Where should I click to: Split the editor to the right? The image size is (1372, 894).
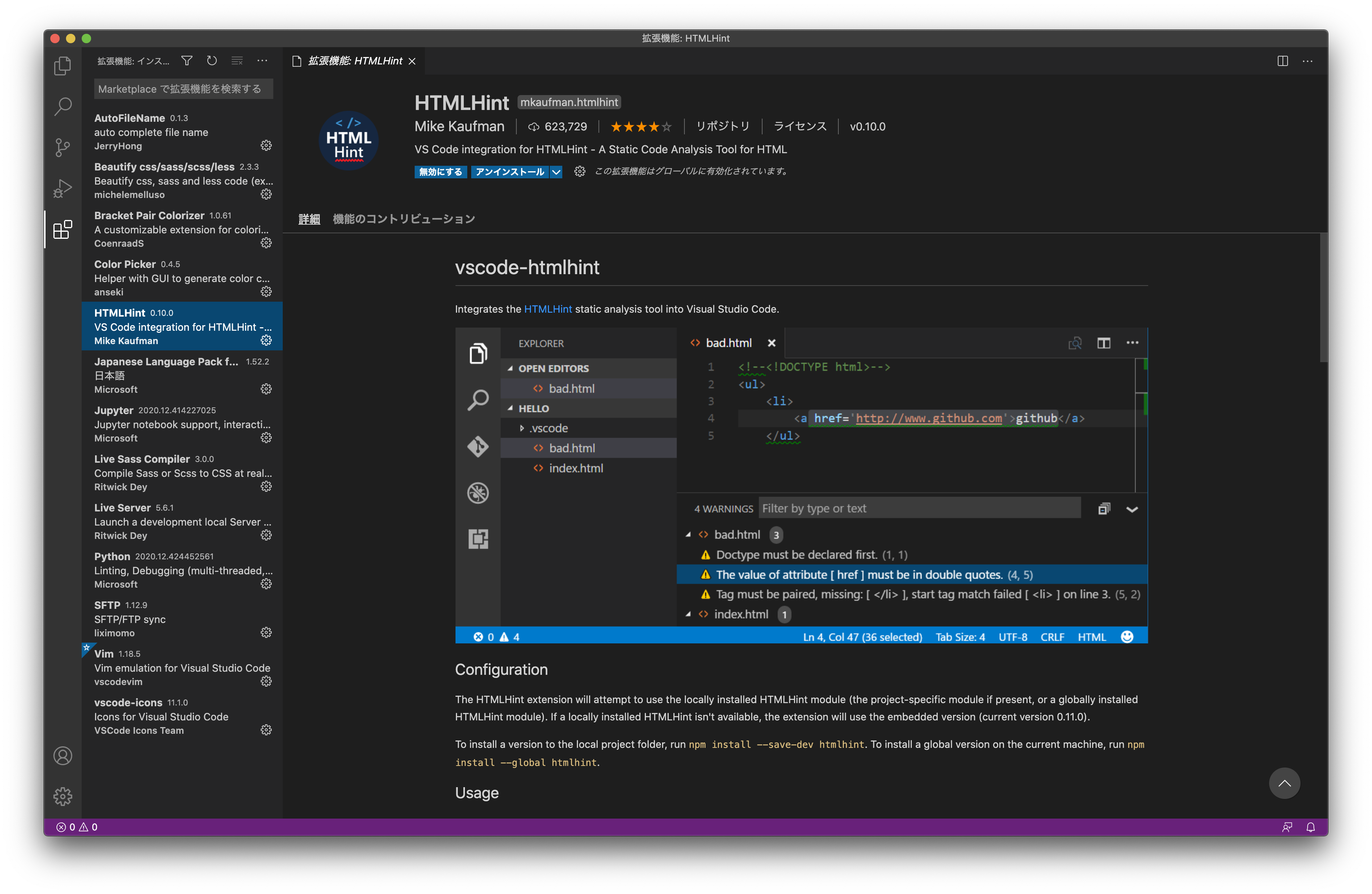tap(1282, 60)
